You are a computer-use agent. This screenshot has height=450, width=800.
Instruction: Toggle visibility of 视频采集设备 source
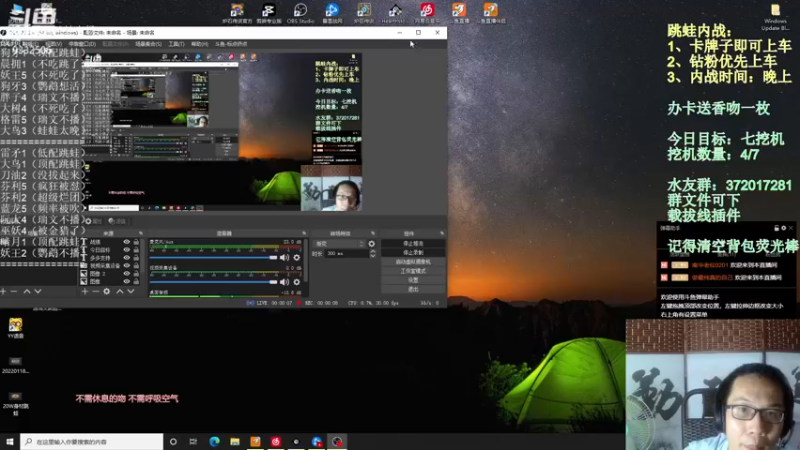(x=127, y=266)
